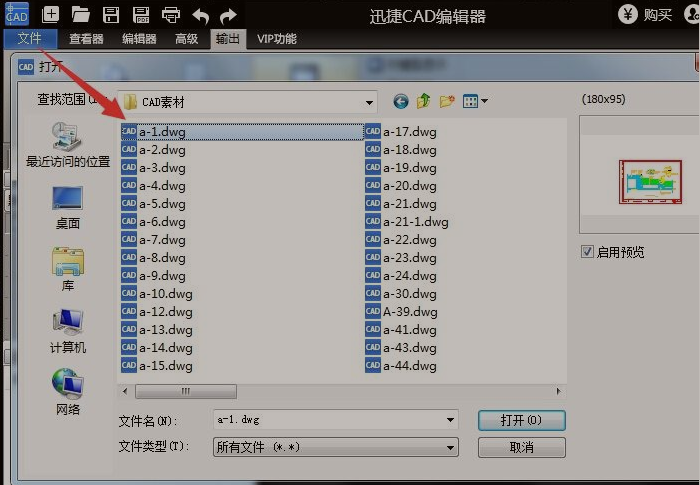Select file a-30.dwg

click(x=401, y=293)
